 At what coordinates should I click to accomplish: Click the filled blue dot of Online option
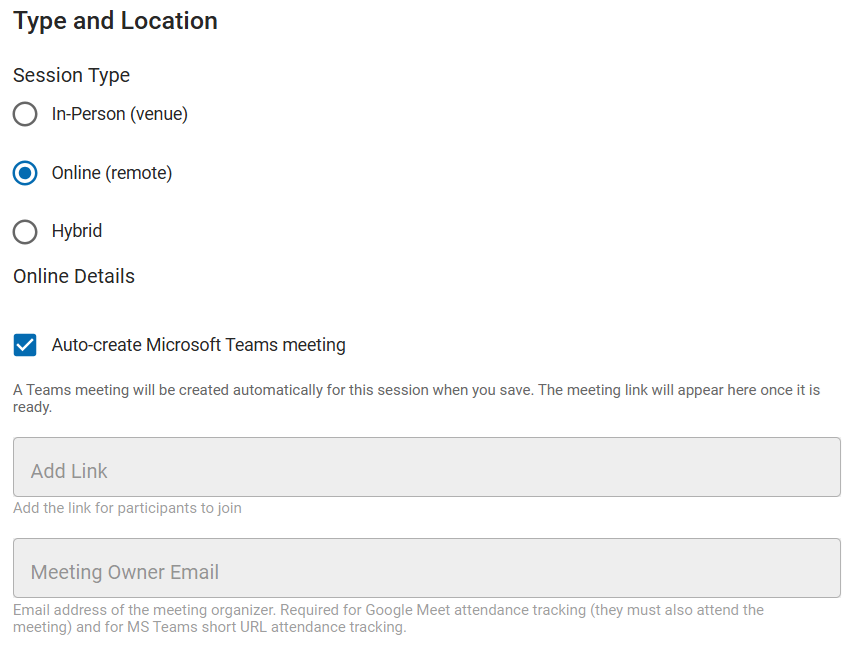25,173
